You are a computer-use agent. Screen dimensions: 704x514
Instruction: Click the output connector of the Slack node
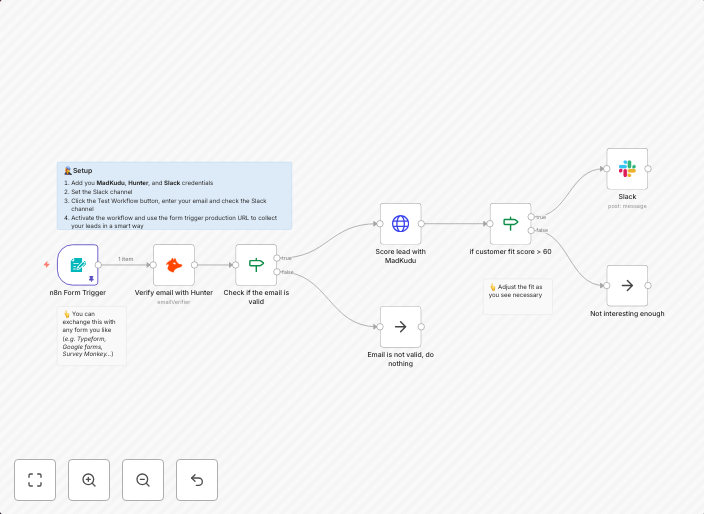tap(648, 169)
